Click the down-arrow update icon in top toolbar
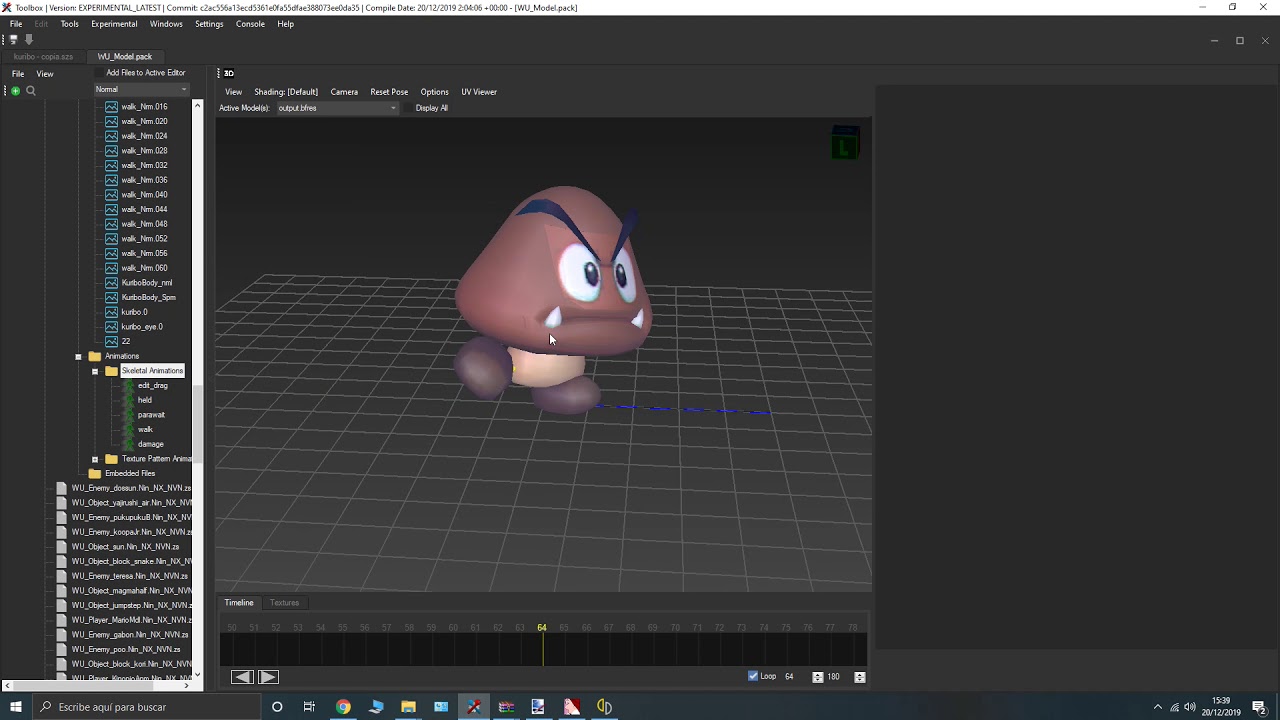 pos(29,40)
